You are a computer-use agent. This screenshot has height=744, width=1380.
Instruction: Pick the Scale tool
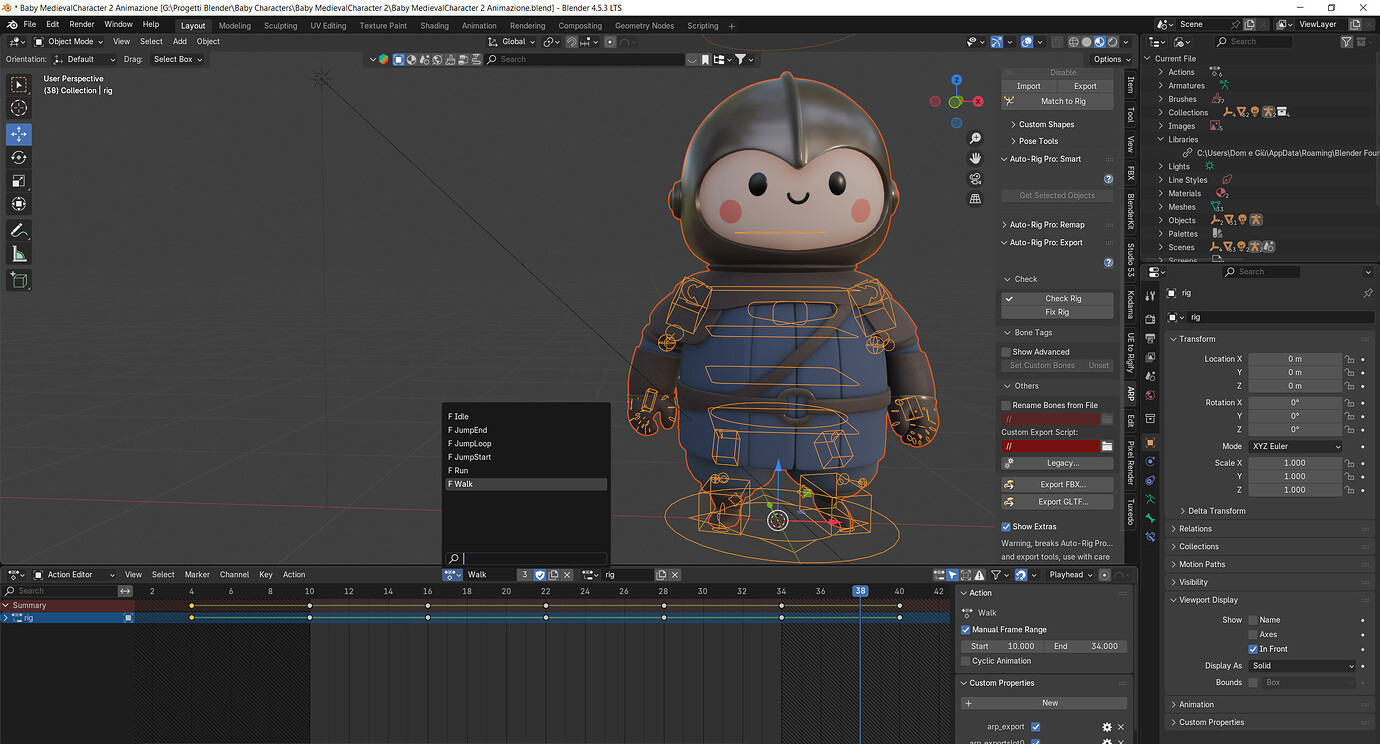[x=19, y=180]
